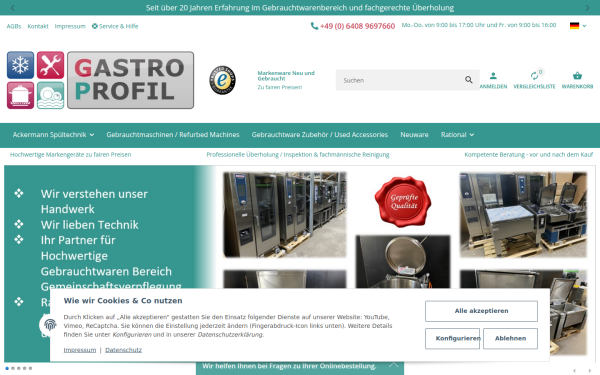Open Impressum link in cookie dialog
Viewport: 600px width, 375px height.
click(x=80, y=350)
